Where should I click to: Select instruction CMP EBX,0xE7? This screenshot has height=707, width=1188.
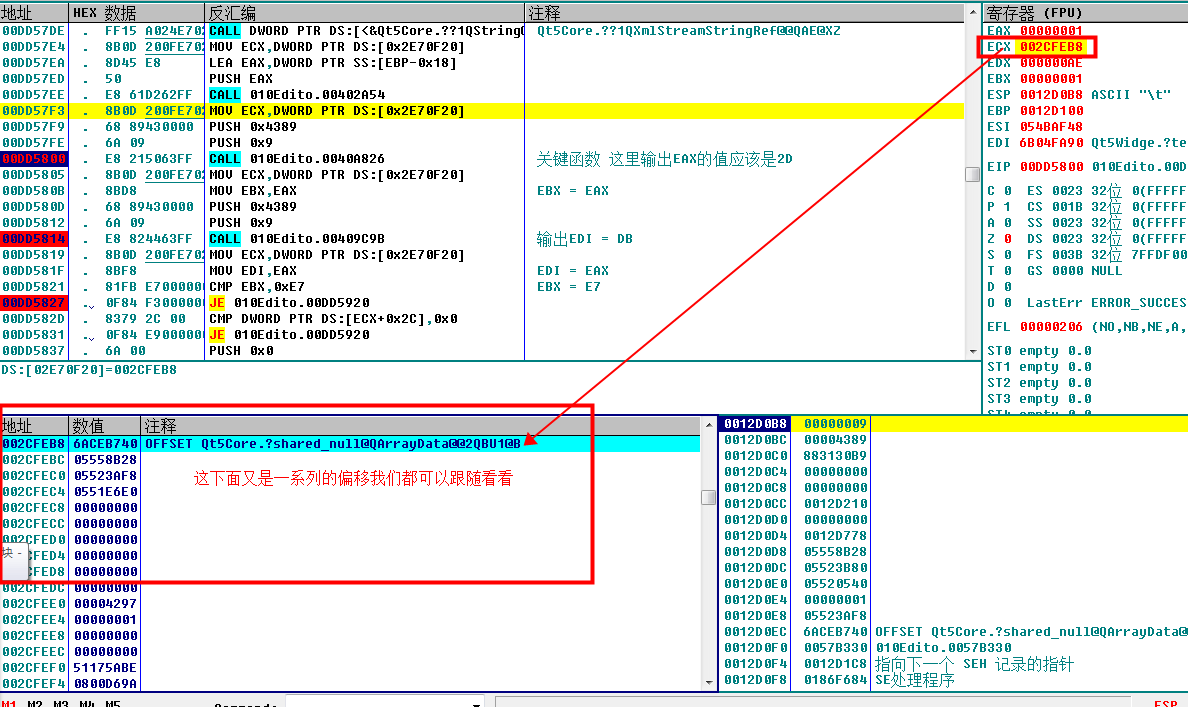(x=257, y=287)
